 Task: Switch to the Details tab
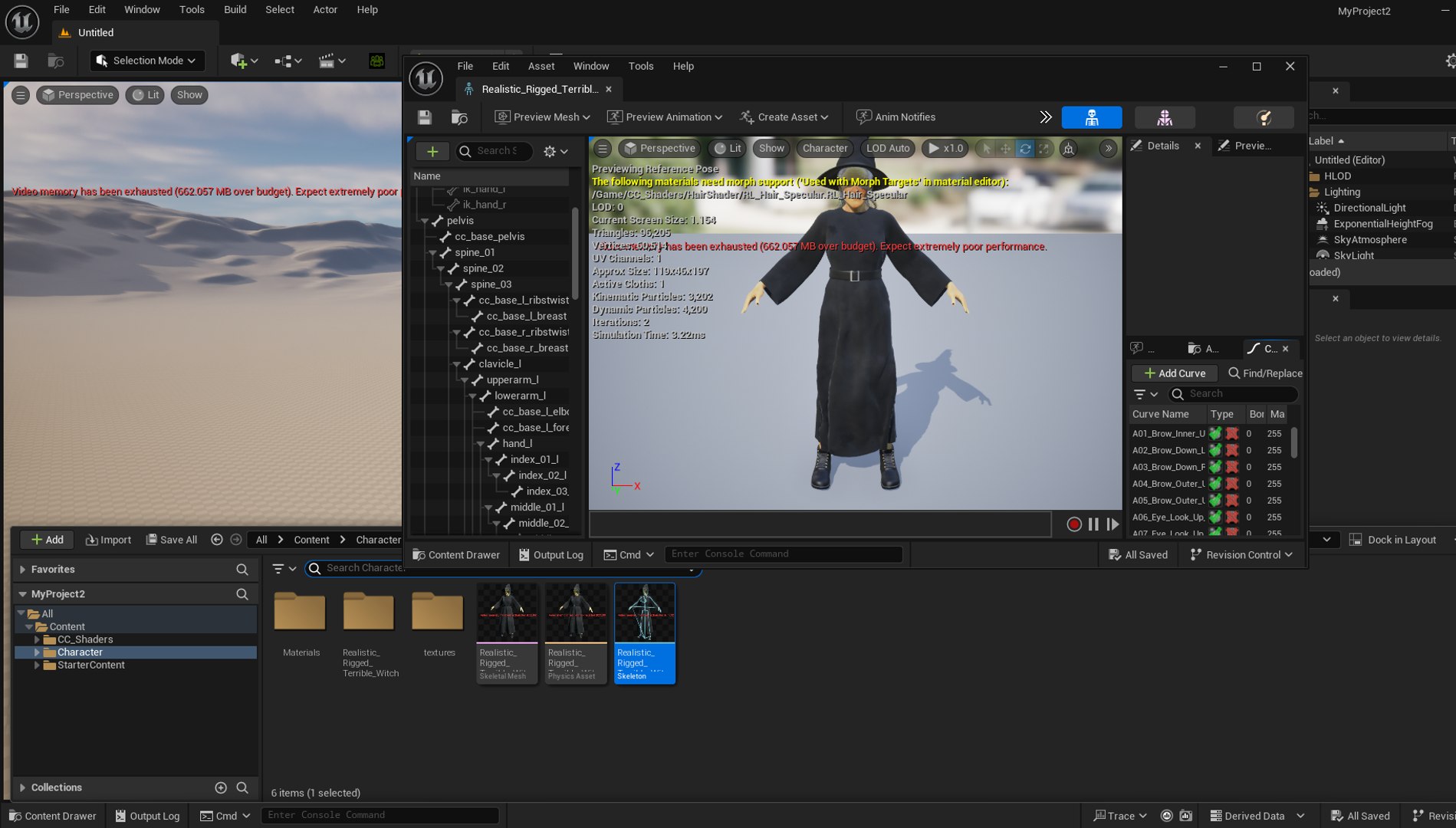coord(1163,146)
